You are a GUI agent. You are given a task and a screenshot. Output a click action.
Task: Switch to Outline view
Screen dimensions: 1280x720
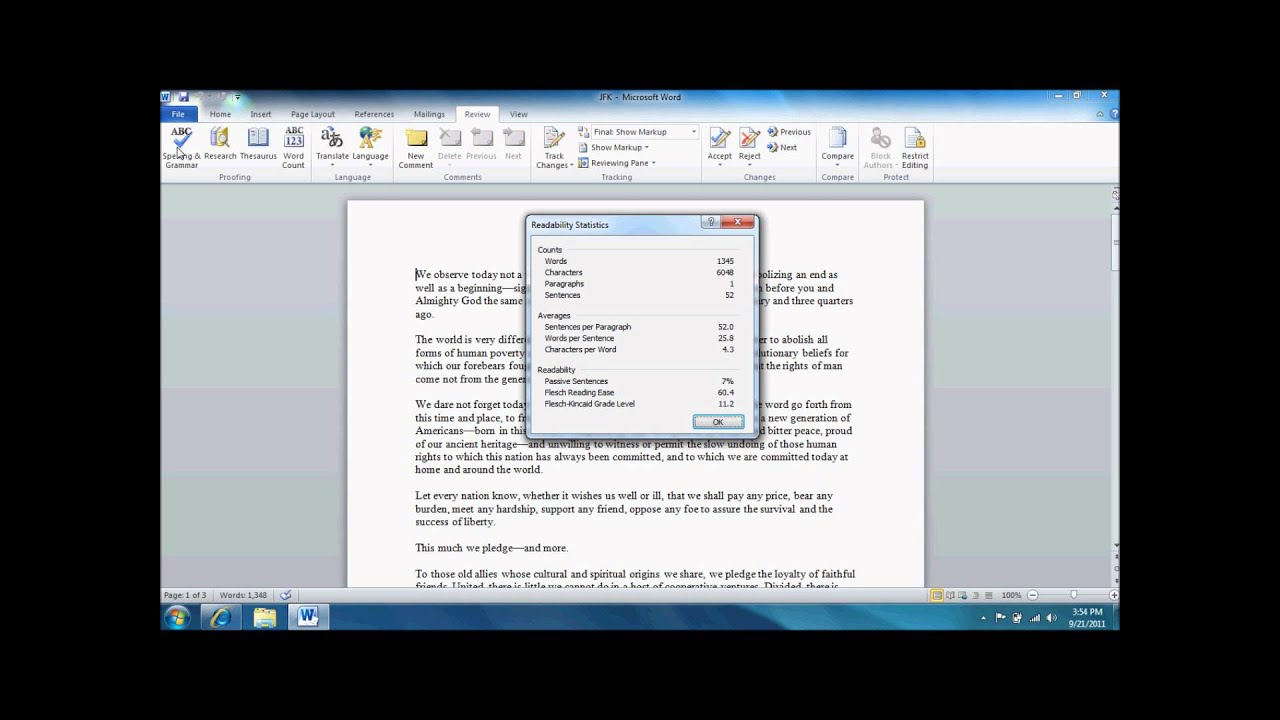pos(976,595)
